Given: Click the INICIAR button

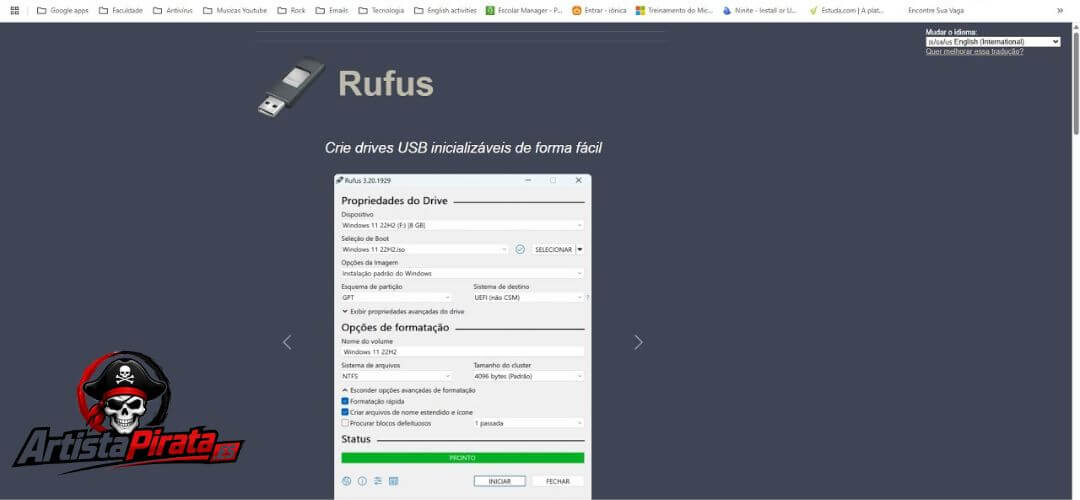Looking at the screenshot, I should click(499, 481).
